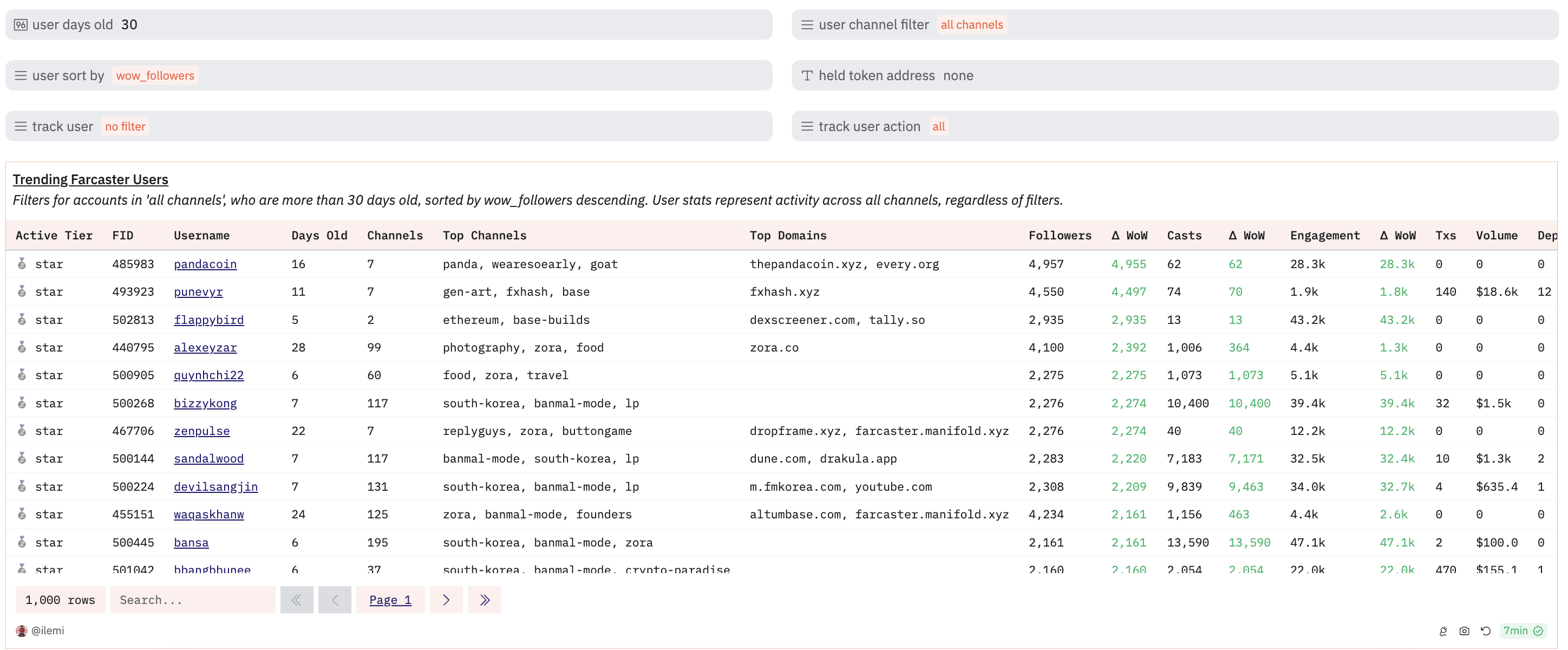1568x650 pixels.
Task: Open the Trending Farcaster Users title link
Action: [91, 179]
